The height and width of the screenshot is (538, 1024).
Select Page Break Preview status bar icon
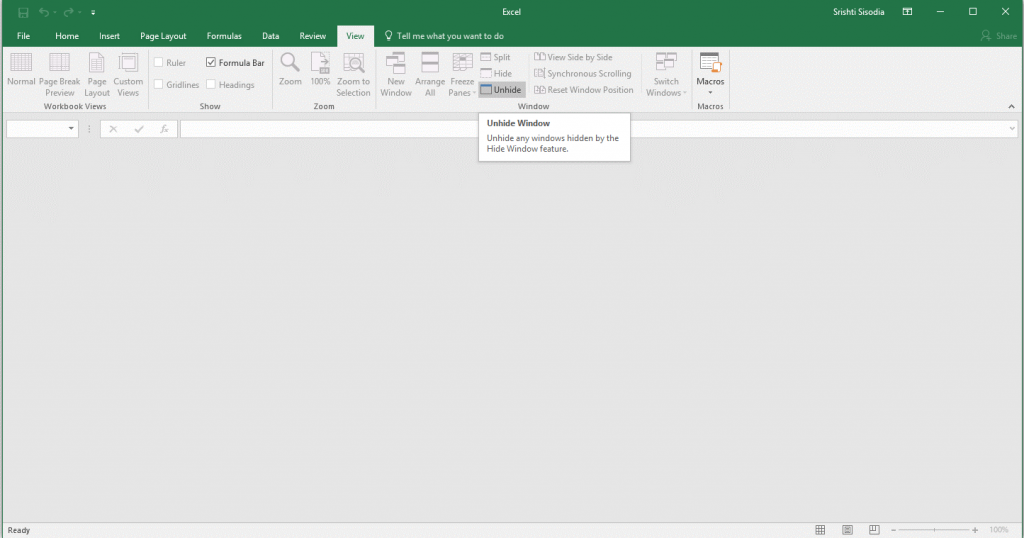874,530
